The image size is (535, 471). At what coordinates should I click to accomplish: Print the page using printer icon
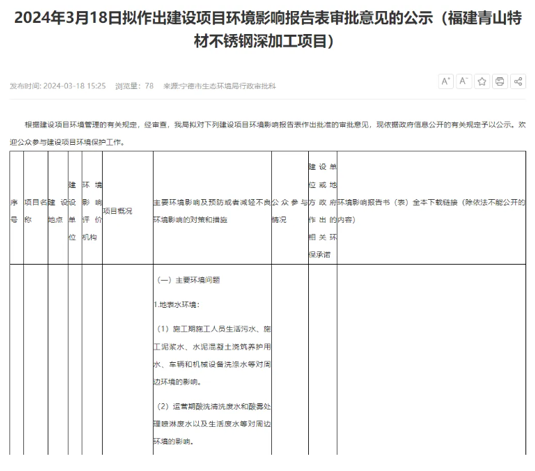pos(500,81)
